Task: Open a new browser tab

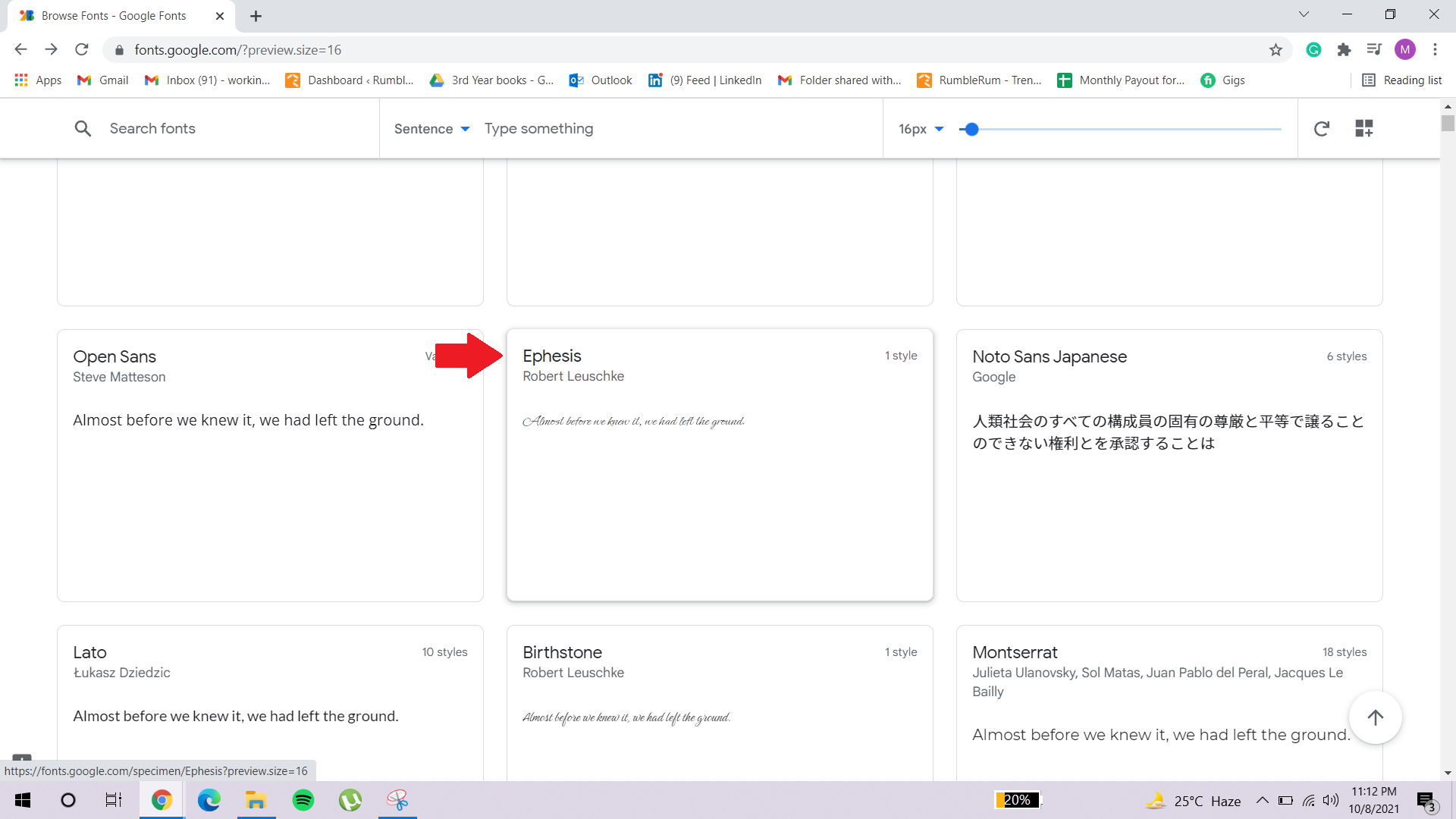Action: click(256, 16)
